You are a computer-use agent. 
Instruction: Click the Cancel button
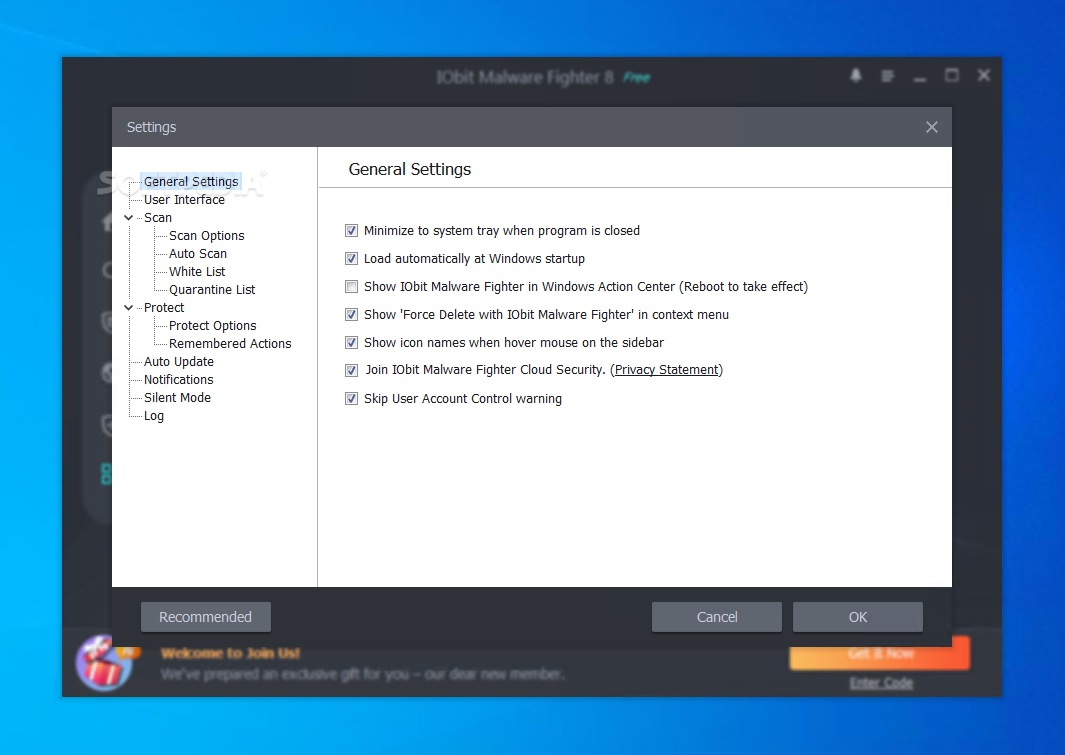[x=717, y=617]
